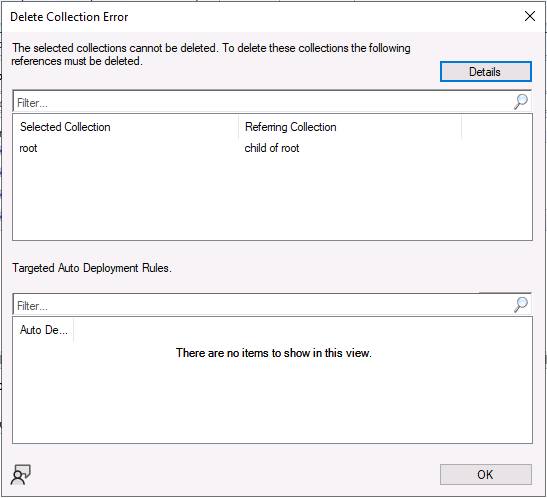Select the Auto De... column header

click(44, 330)
